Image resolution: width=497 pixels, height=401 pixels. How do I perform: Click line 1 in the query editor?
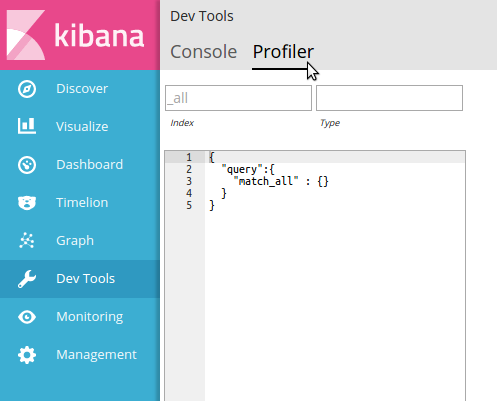point(335,157)
